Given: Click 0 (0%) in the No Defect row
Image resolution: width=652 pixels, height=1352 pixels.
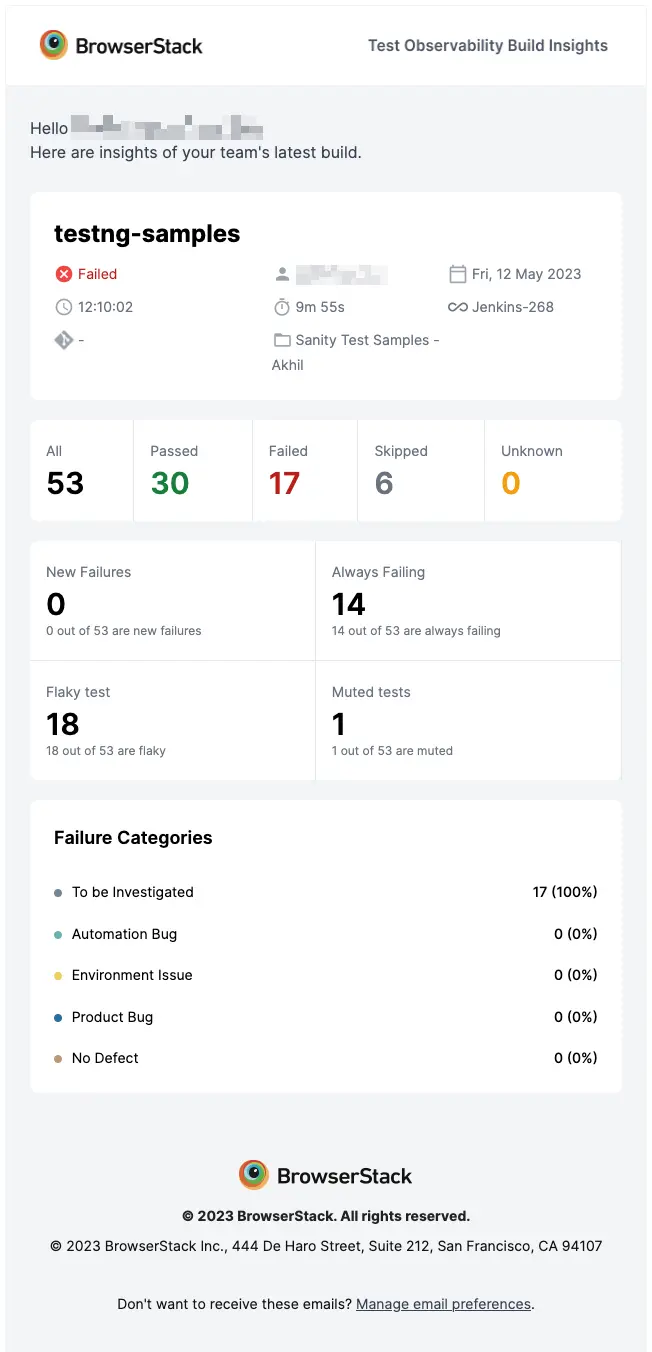Looking at the screenshot, I should point(576,1058).
